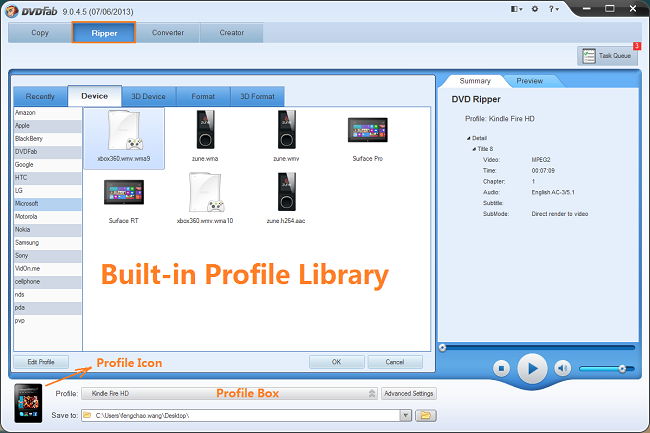This screenshot has width=650, height=433.
Task: Open the 3D Format tab
Action: (257, 97)
